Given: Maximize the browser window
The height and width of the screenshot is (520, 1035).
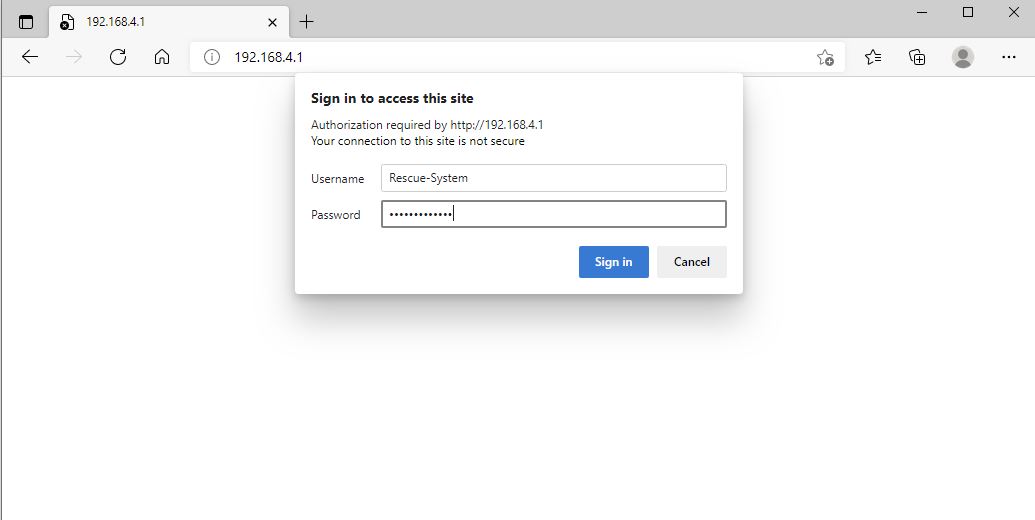Looking at the screenshot, I should point(968,13).
